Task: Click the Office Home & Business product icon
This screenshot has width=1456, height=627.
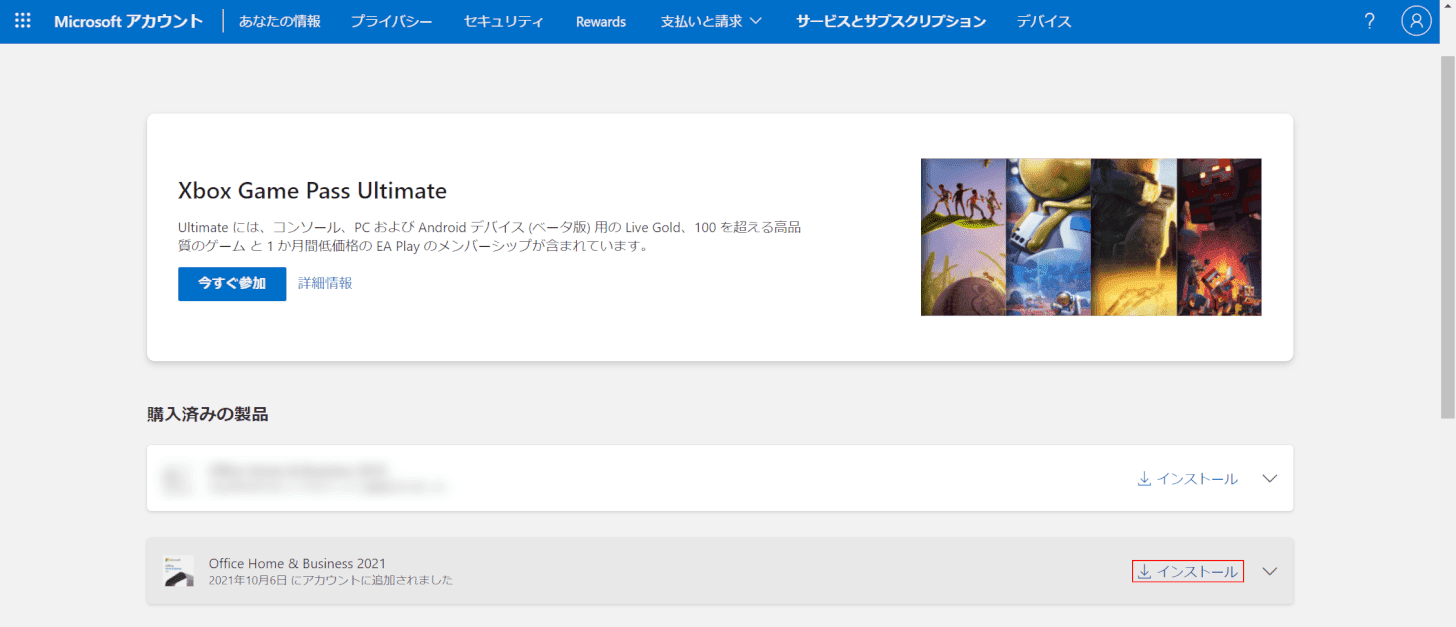Action: click(179, 571)
